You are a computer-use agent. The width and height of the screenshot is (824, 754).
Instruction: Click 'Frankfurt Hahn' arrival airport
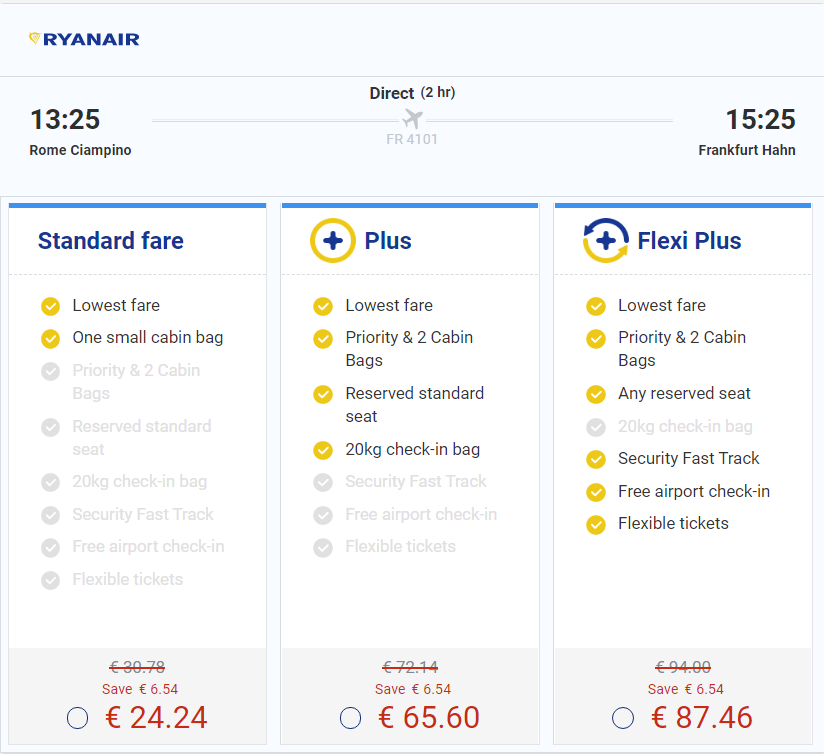[747, 150]
